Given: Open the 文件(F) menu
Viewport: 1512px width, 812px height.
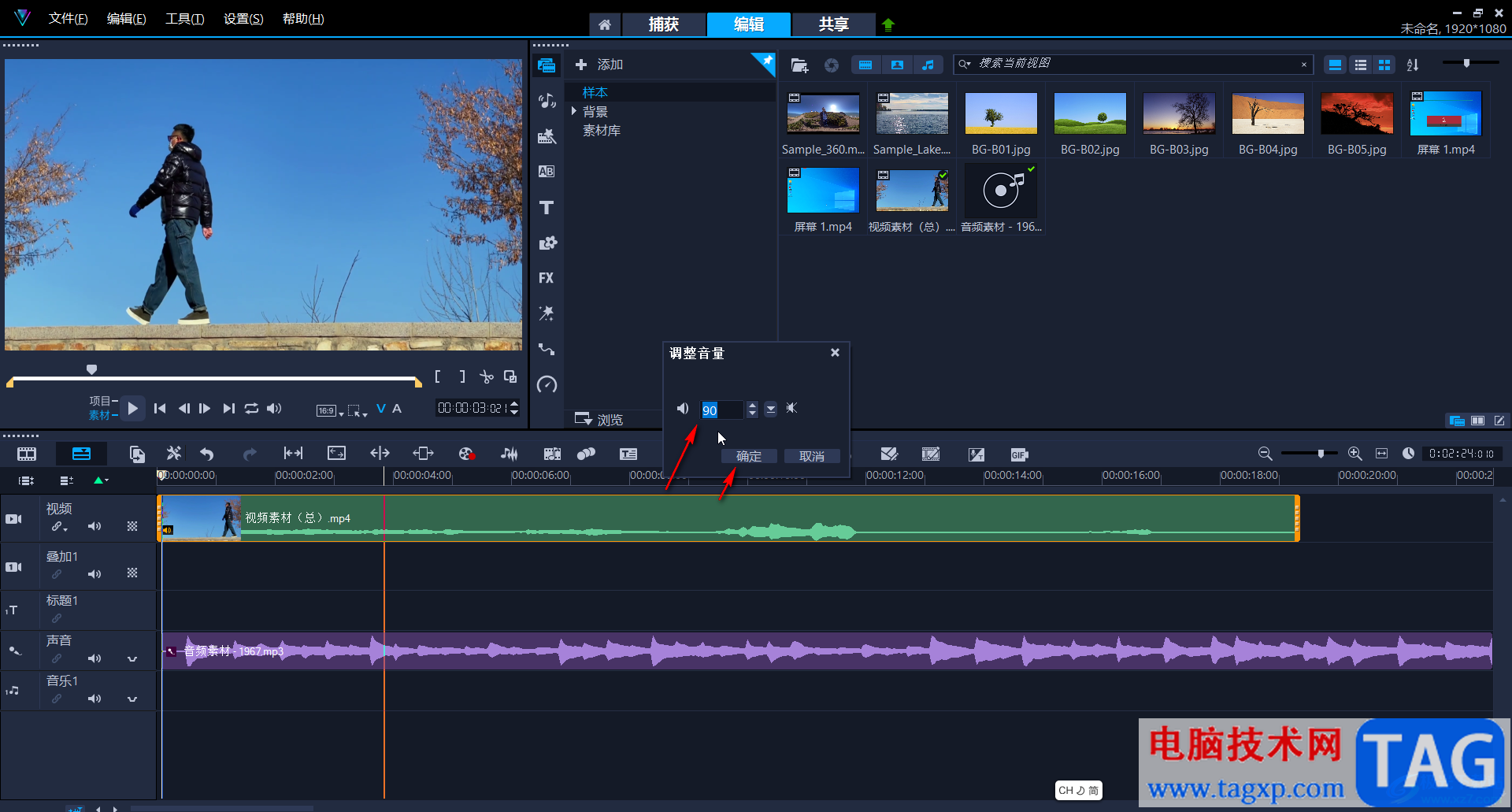Looking at the screenshot, I should [x=68, y=18].
